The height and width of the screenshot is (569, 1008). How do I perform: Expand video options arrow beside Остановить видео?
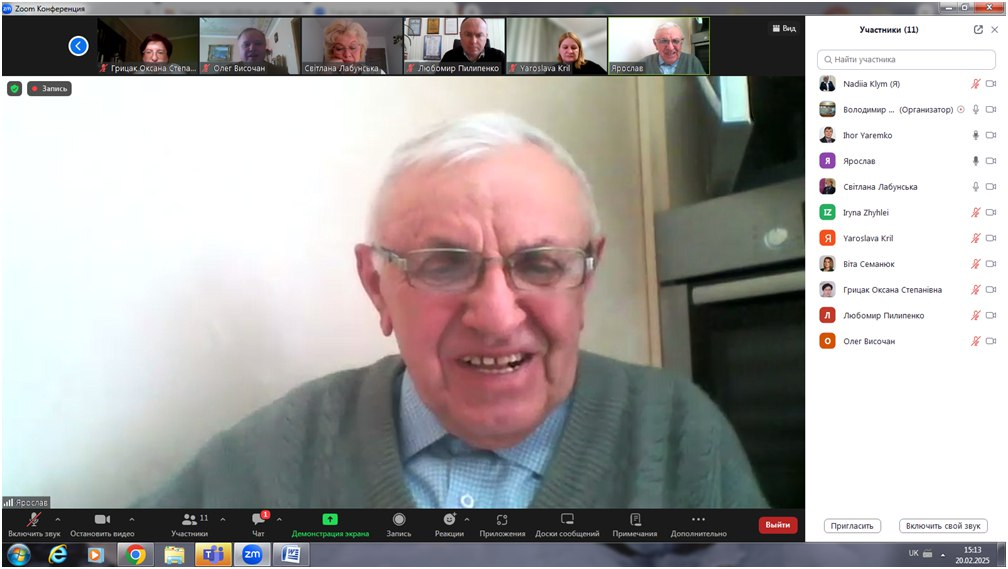pos(132,519)
